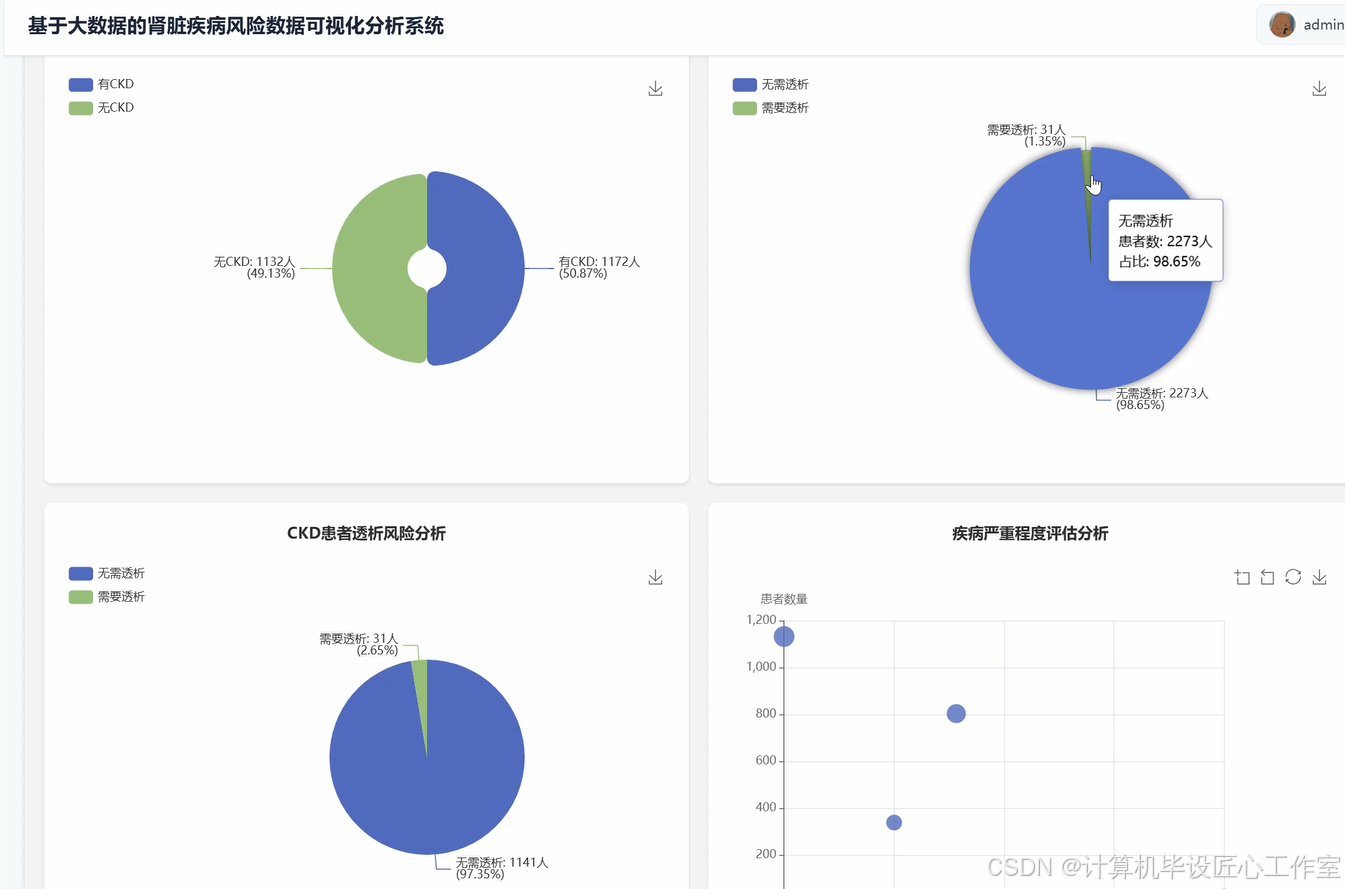
Task: Toggle the 无CKD legend entry
Action: click(101, 107)
